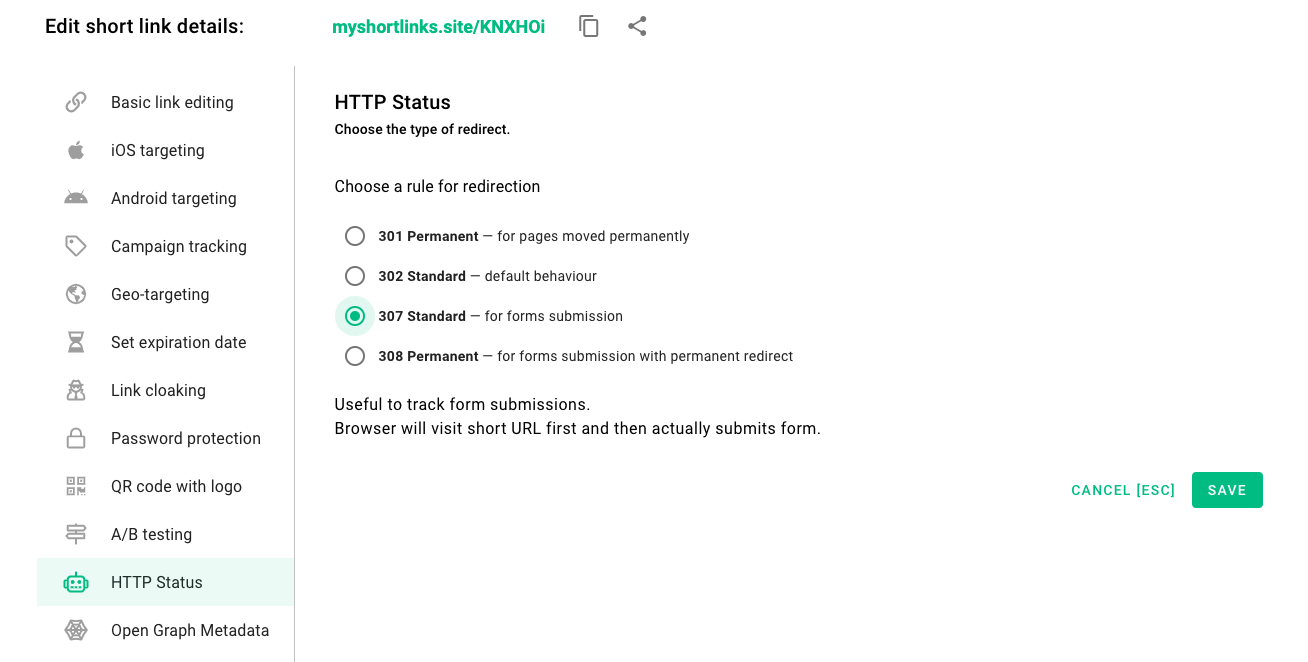Image resolution: width=1308 pixels, height=662 pixels.
Task: Click the hourglass icon for expiration date
Action: (76, 341)
